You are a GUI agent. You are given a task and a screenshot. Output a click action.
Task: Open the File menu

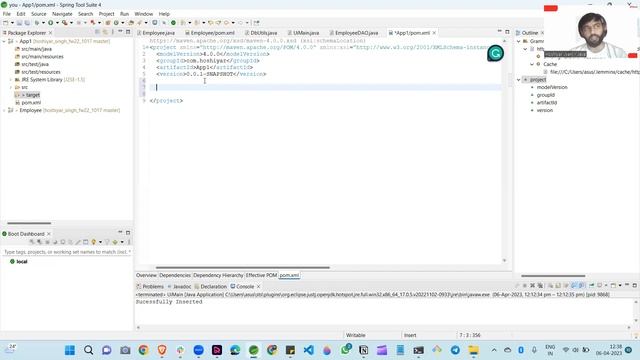[x=7, y=14]
